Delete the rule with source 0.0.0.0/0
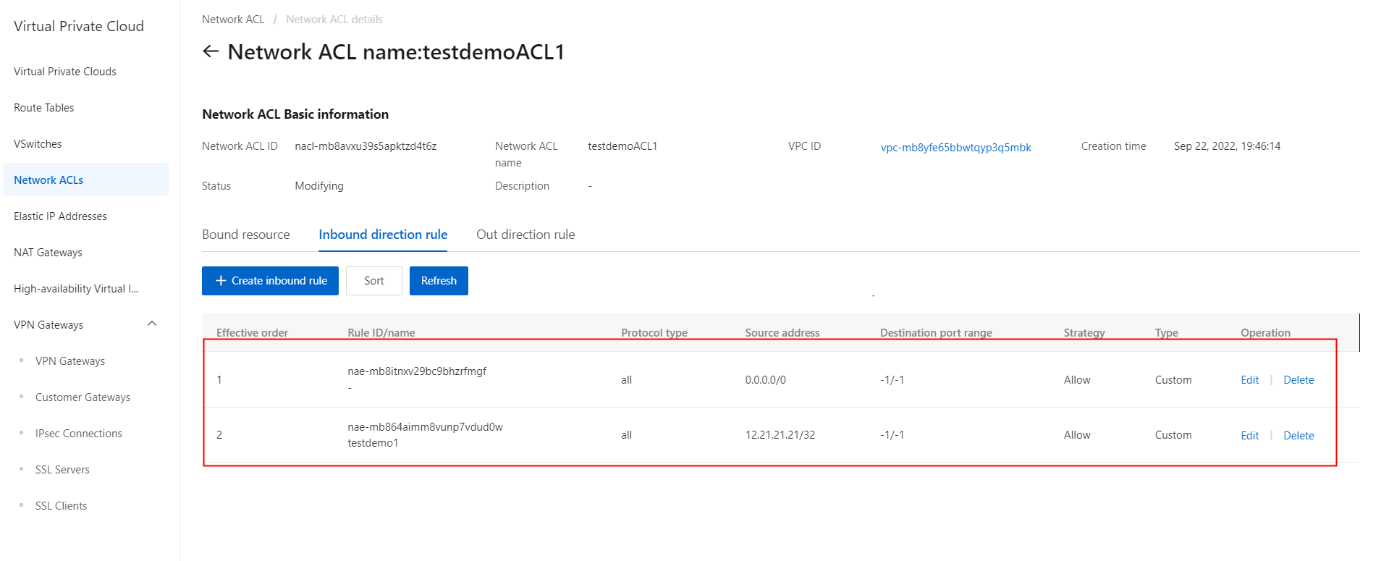The height and width of the screenshot is (561, 1381). (x=1298, y=380)
